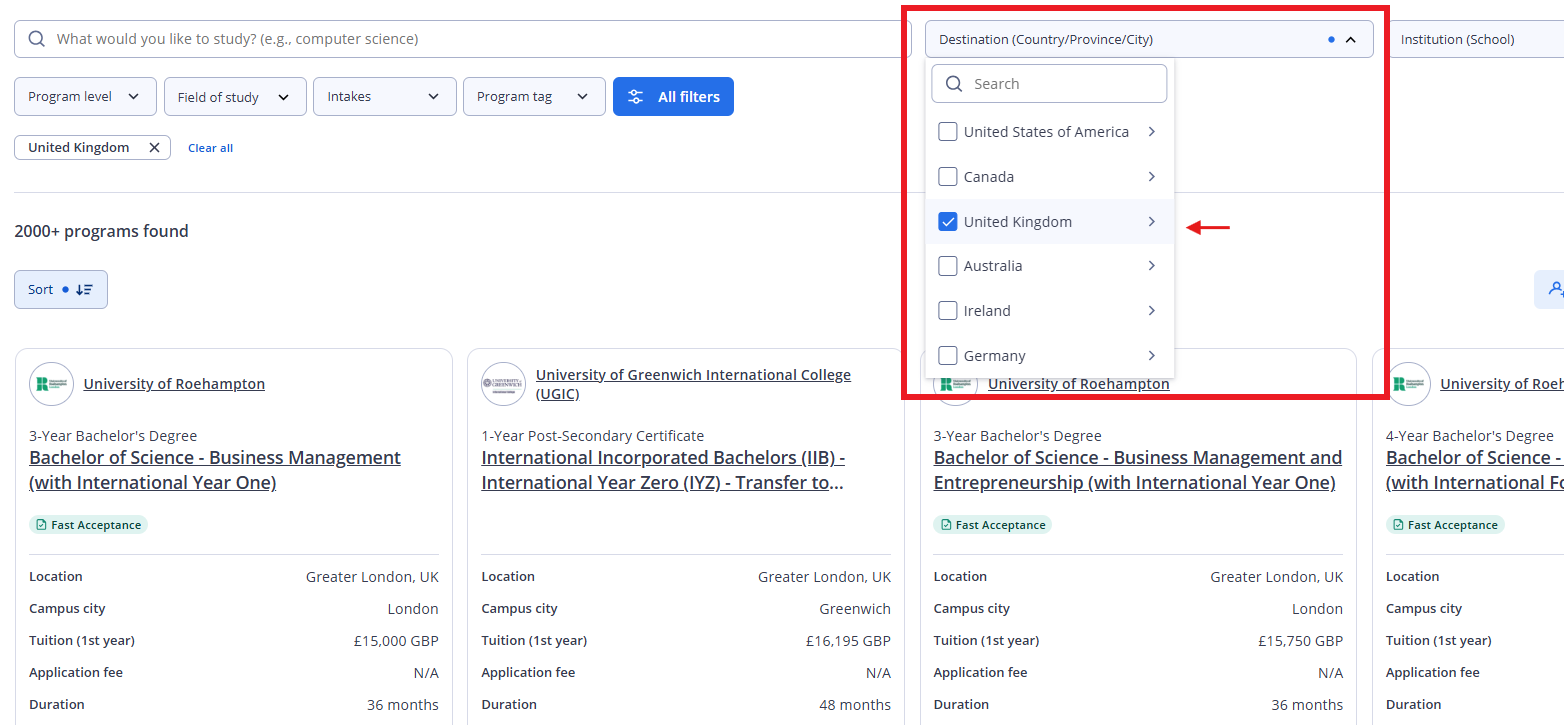Click the destination Search input field

[1049, 84]
